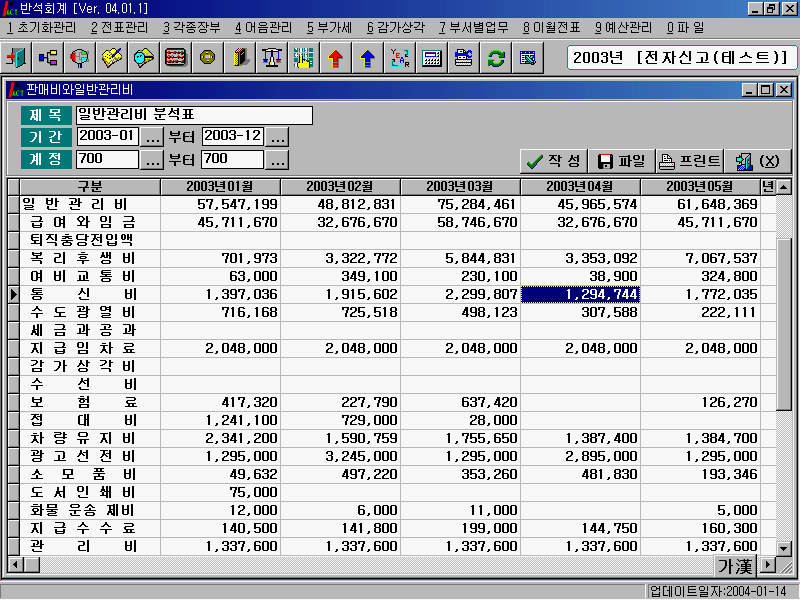Click the blue cash register toolbar icon
The width and height of the screenshot is (800, 600).
[463, 58]
